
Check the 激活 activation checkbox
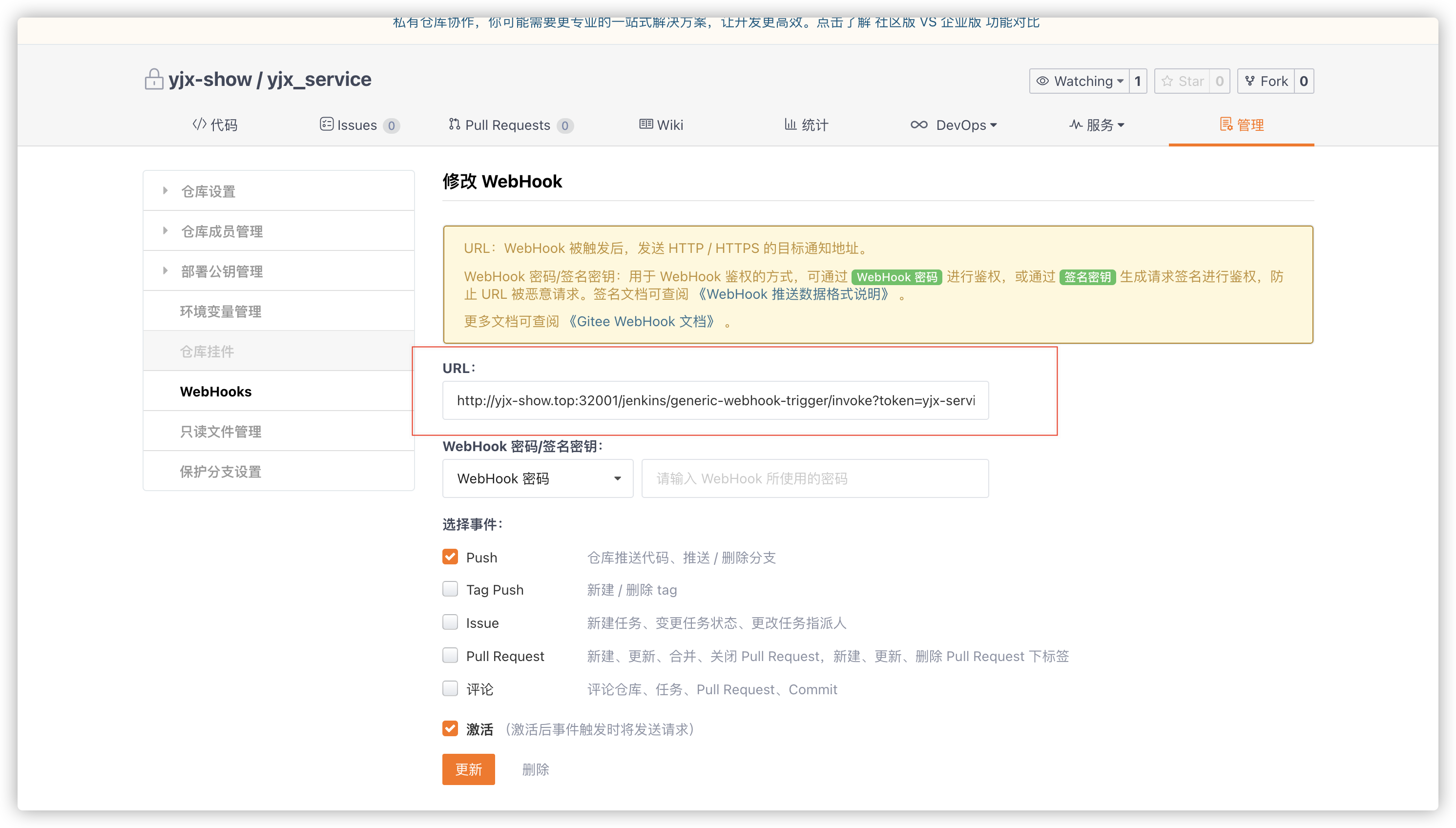pyautogui.click(x=450, y=728)
